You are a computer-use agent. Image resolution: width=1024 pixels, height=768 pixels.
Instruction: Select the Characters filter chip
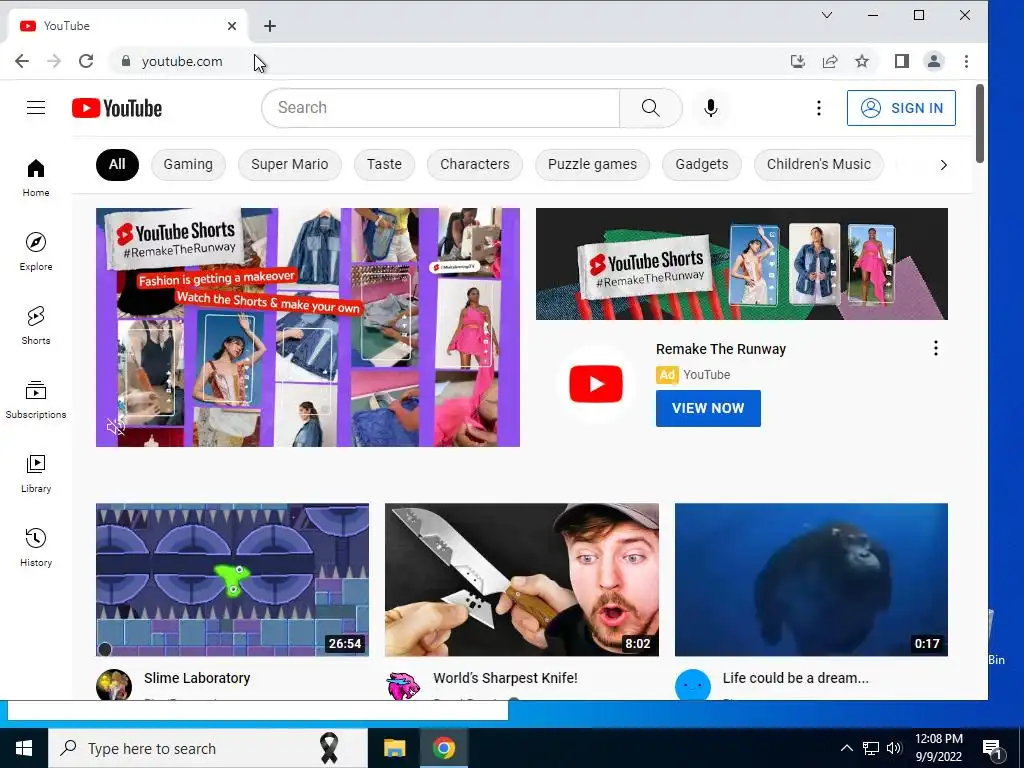coord(475,165)
